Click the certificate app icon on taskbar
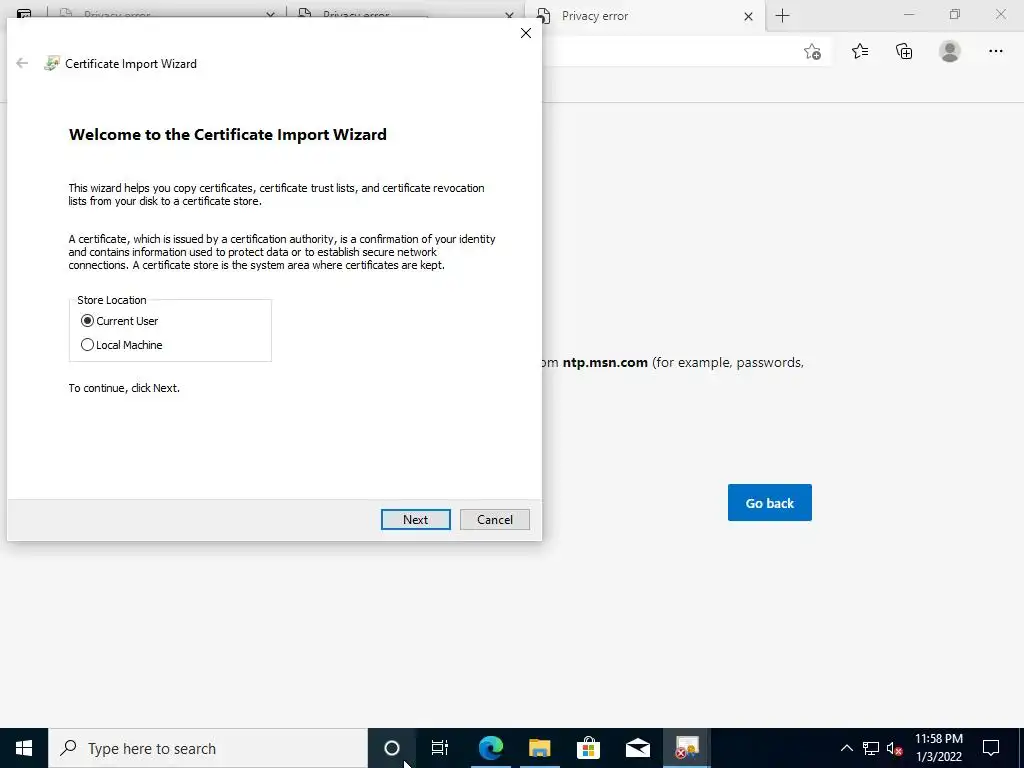Viewport: 1024px width, 768px height. click(686, 748)
